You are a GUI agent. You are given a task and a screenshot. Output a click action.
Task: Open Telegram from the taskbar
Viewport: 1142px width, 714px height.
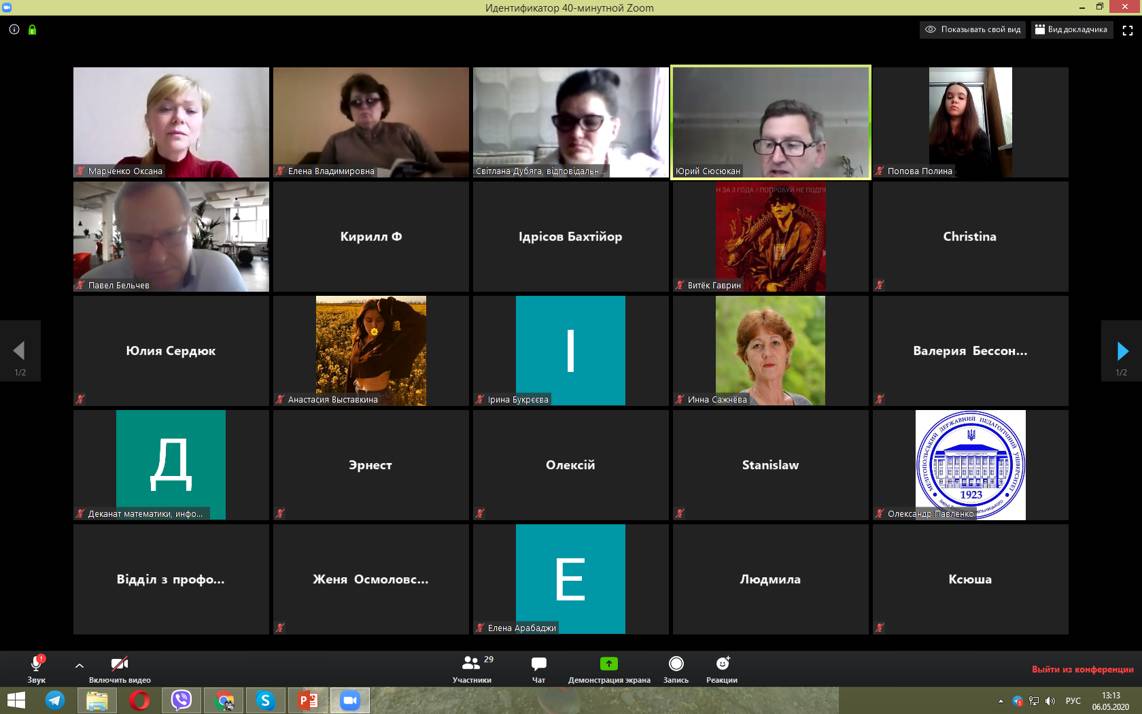point(55,700)
